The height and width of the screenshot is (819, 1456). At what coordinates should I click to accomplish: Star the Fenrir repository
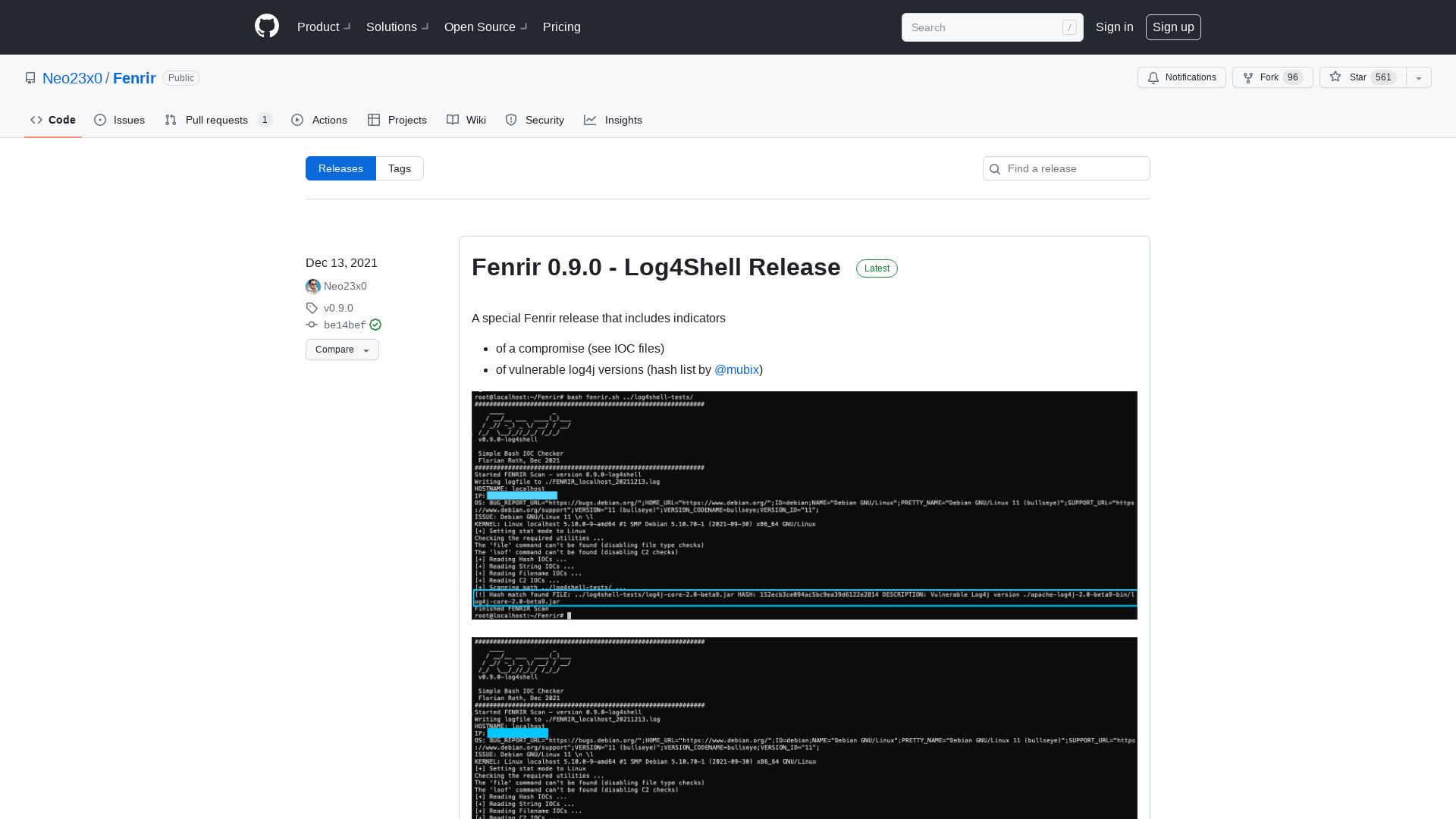[x=1363, y=77]
